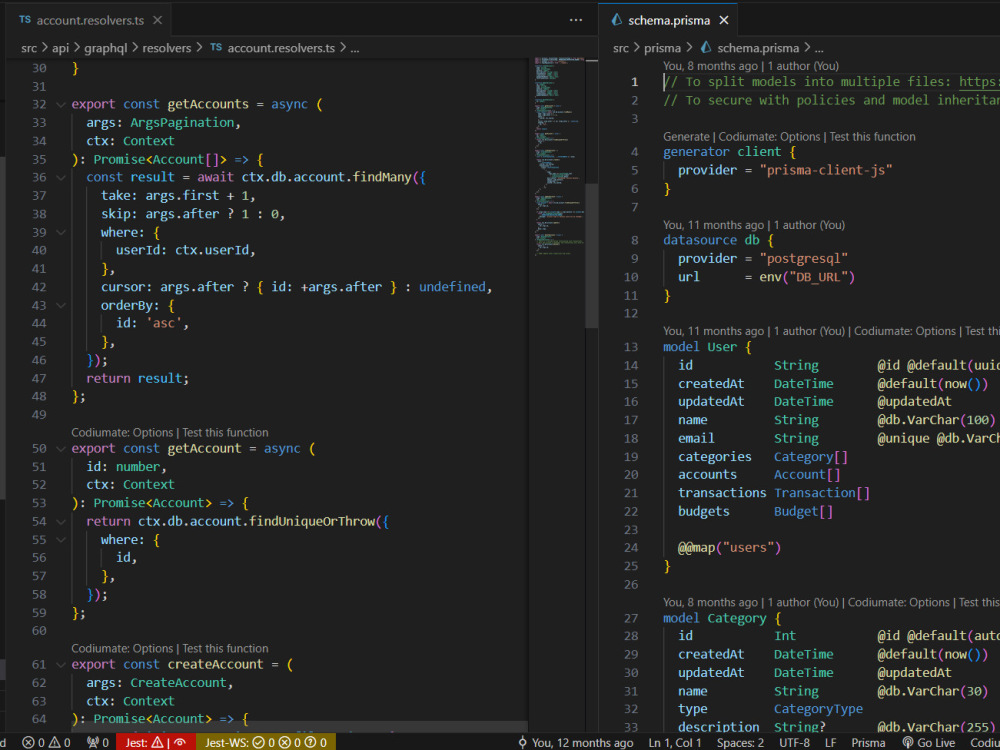Click 'src' breadcrumb in left editor
Screen dimensions: 1000x750
pos(29,48)
